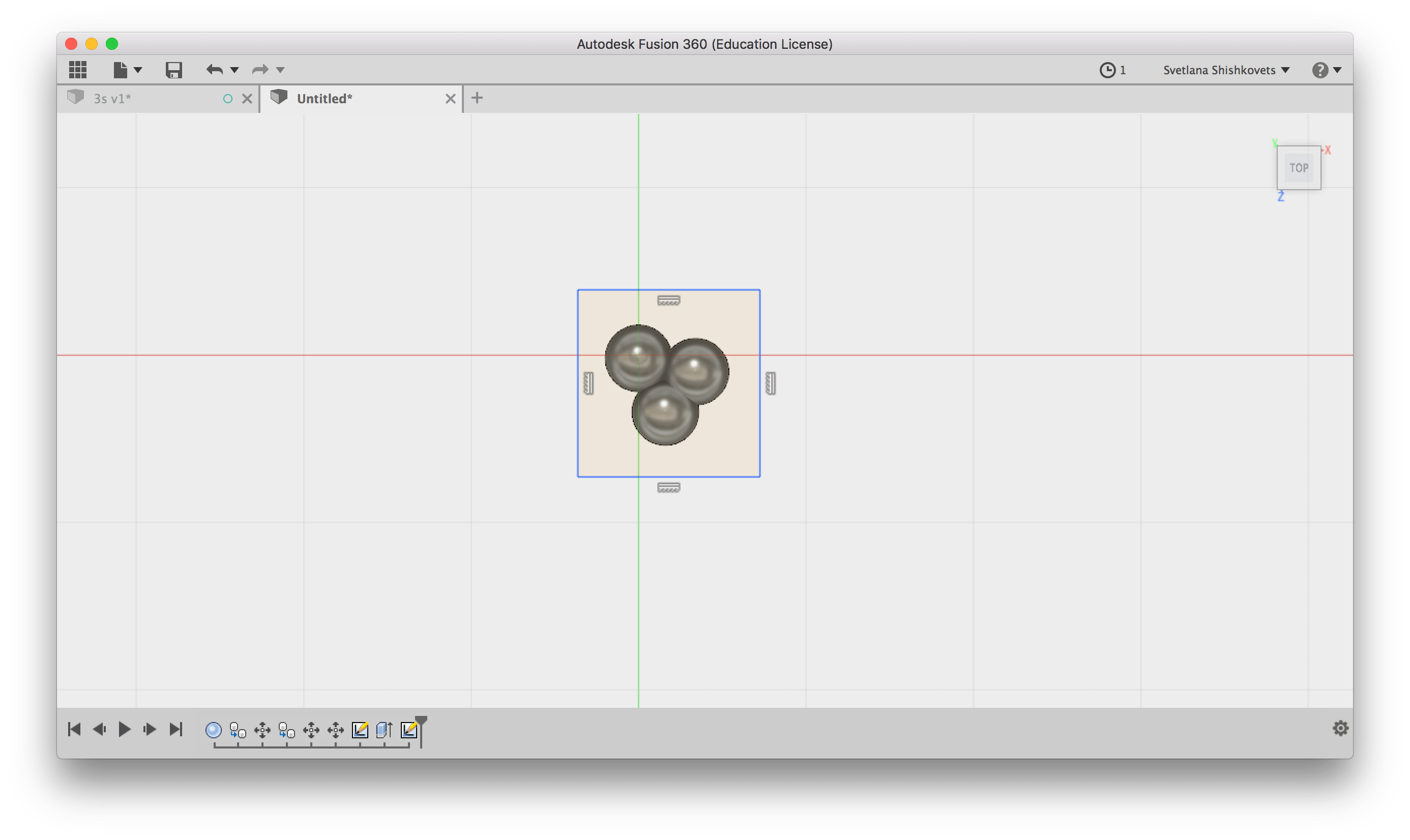
Task: Close the Untitled* tab
Action: coord(450,99)
